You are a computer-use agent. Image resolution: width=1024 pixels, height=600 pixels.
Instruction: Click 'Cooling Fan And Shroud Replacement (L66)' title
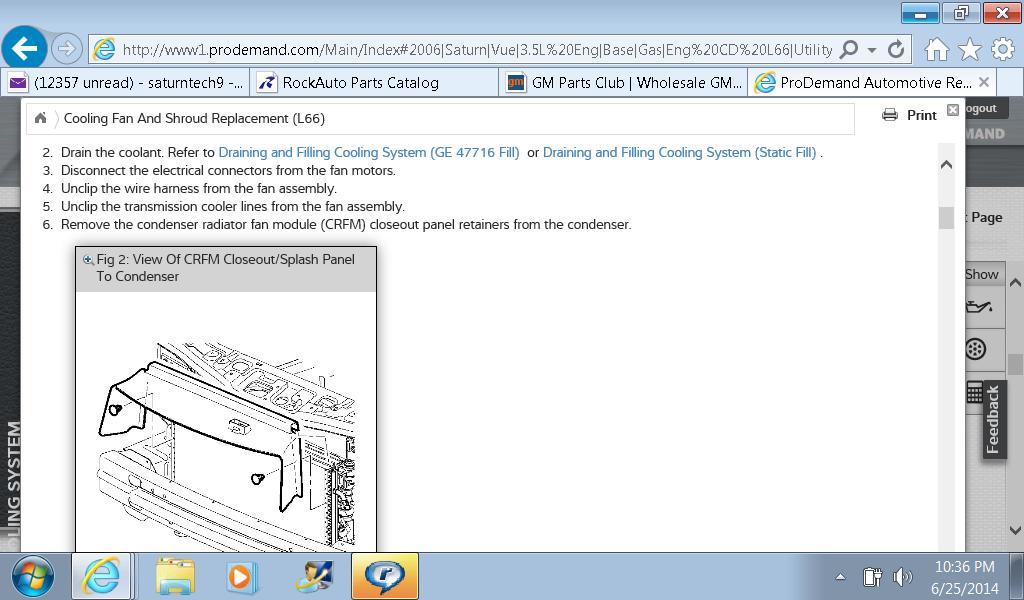[194, 119]
